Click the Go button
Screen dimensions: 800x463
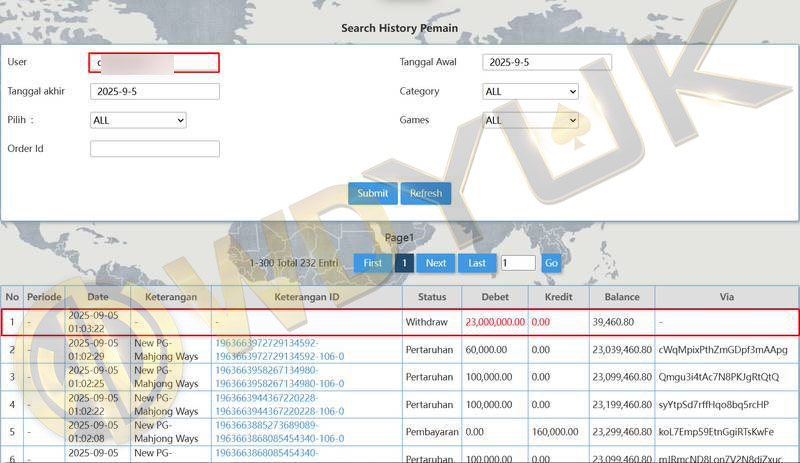coord(551,263)
